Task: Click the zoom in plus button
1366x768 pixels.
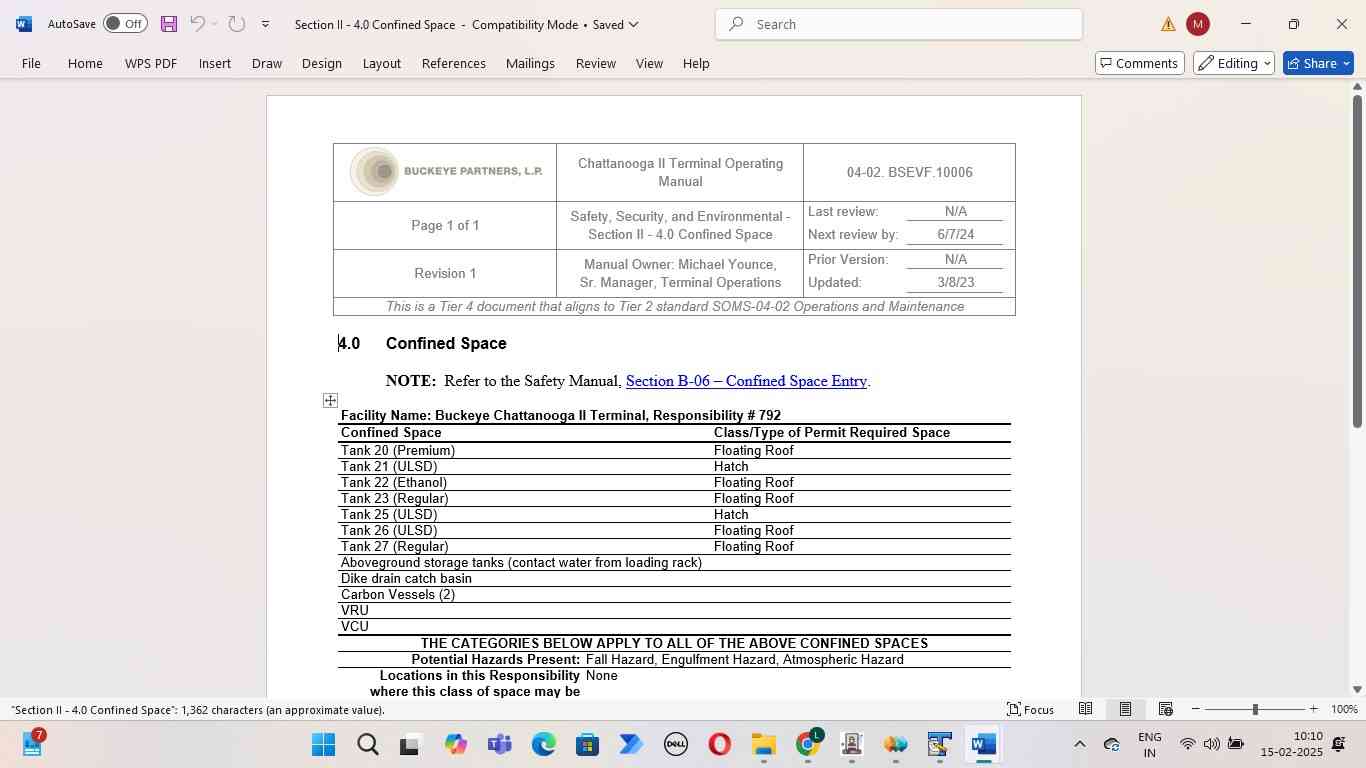Action: [x=1313, y=709]
